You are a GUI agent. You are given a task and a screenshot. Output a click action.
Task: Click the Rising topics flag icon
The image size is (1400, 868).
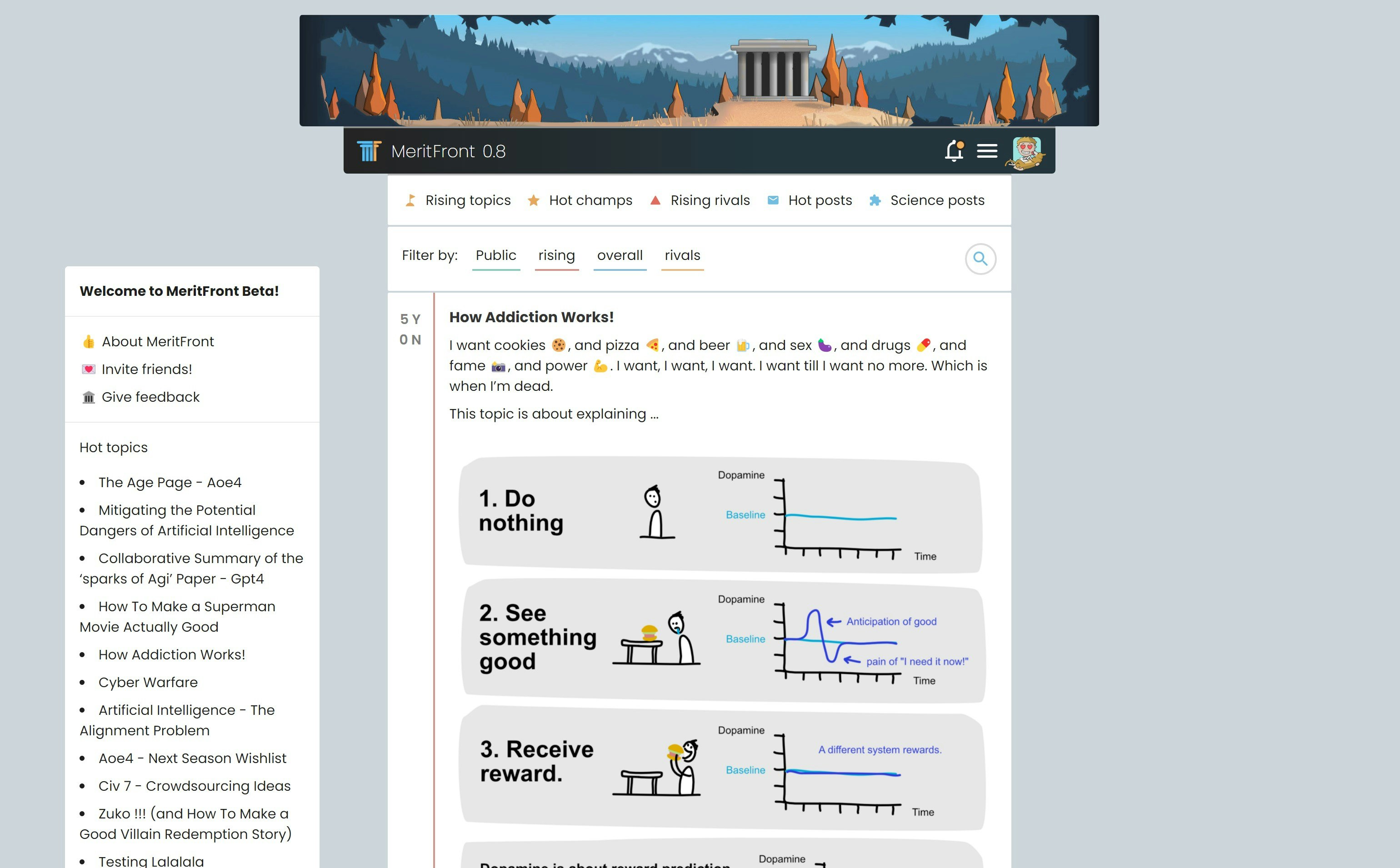[x=410, y=200]
